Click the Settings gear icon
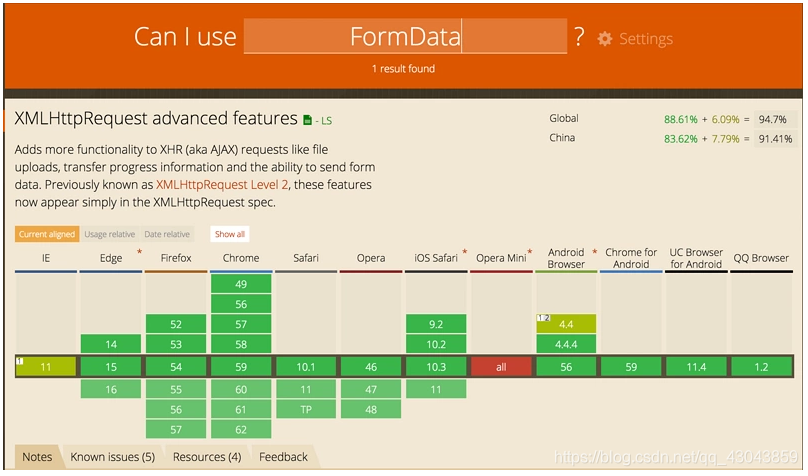Image resolution: width=808 pixels, height=476 pixels. point(605,39)
